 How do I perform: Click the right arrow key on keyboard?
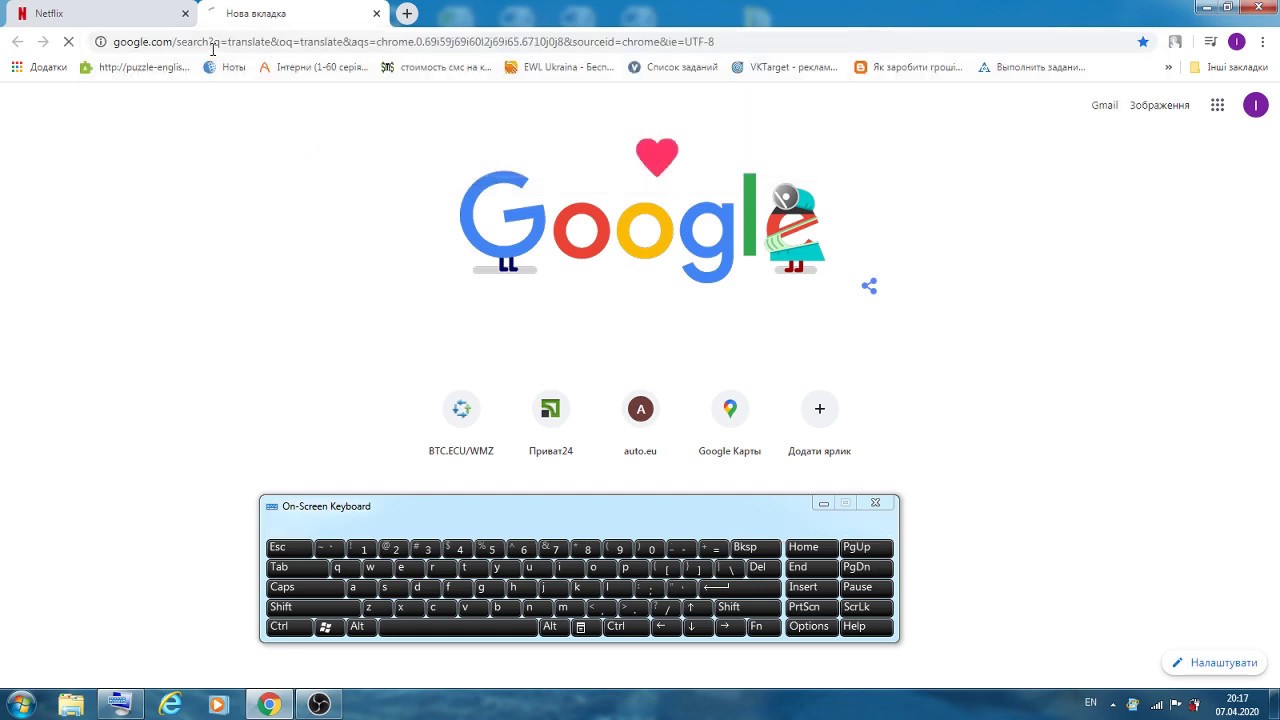(728, 627)
